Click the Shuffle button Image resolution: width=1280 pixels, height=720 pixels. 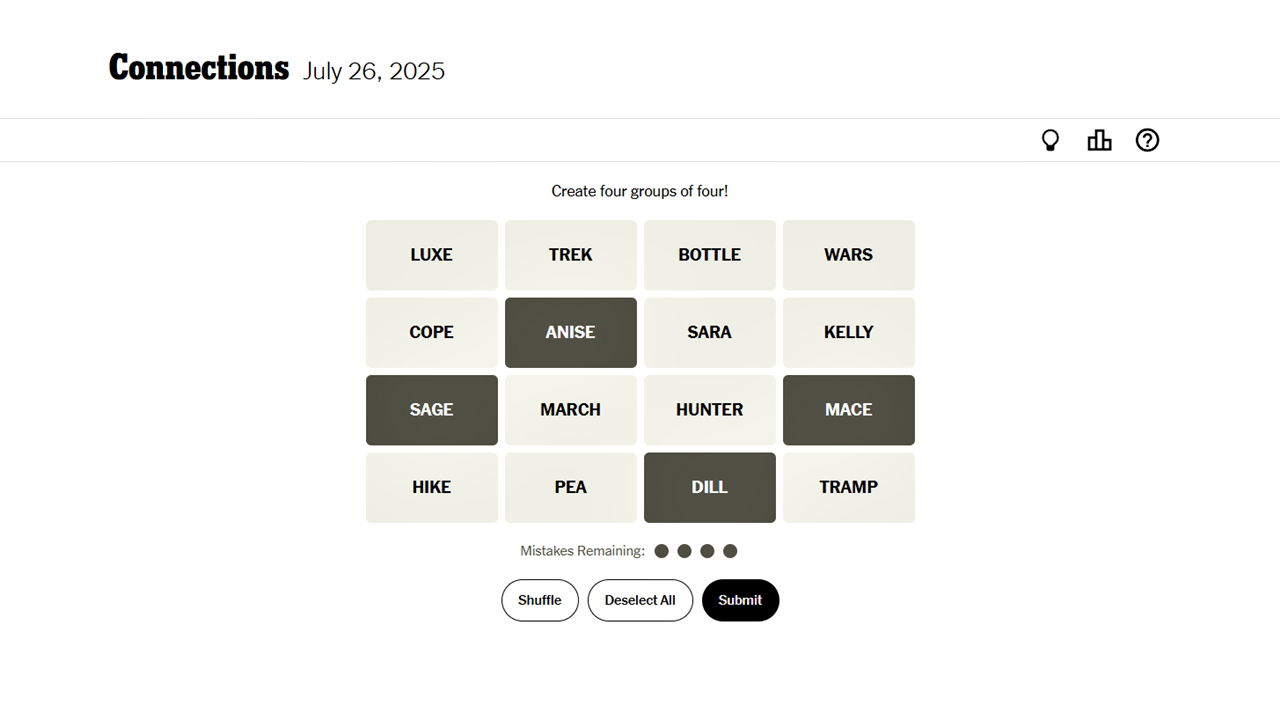pyautogui.click(x=539, y=600)
